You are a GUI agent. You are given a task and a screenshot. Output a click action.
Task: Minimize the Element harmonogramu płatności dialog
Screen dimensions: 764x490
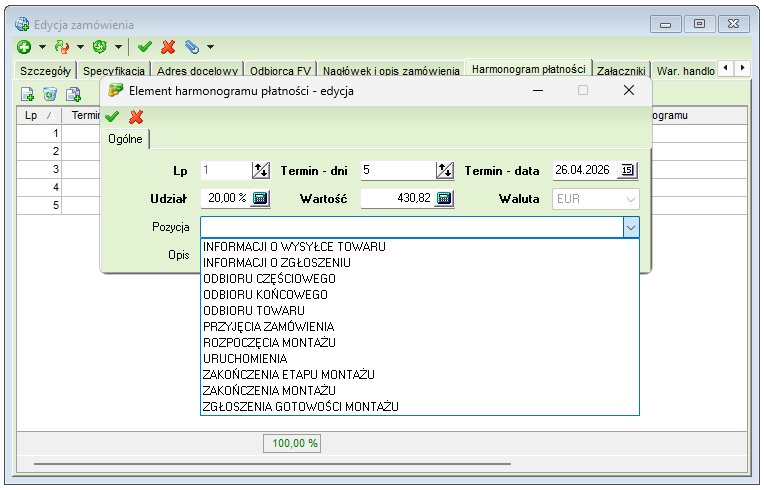(538, 91)
